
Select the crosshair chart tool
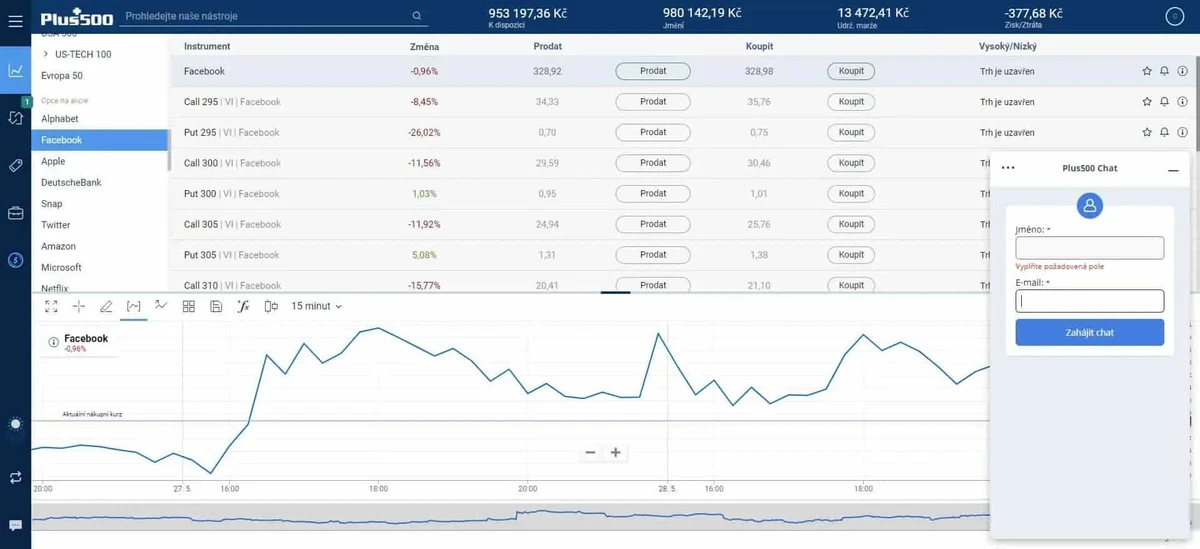click(x=79, y=306)
